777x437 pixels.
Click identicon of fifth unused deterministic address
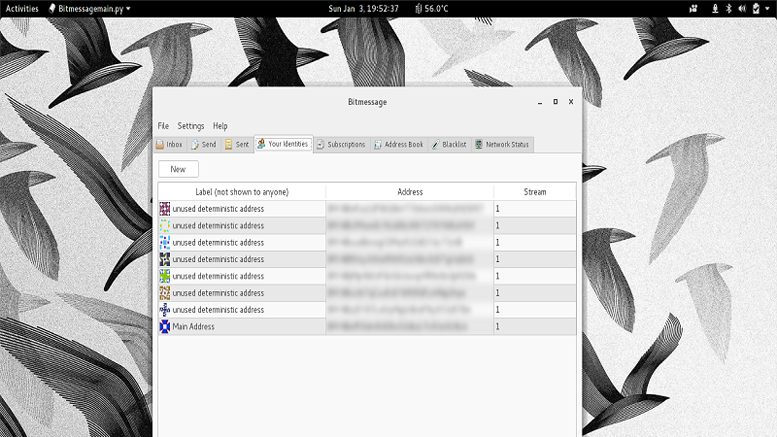click(x=165, y=276)
